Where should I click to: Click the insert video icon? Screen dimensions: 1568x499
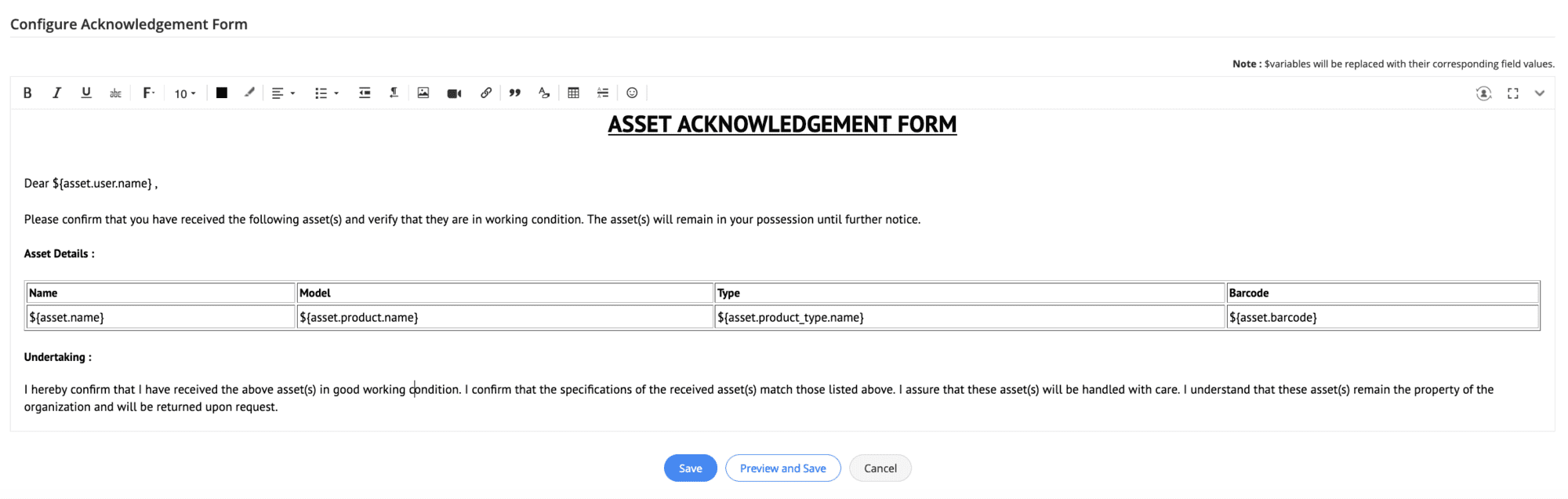(x=454, y=93)
